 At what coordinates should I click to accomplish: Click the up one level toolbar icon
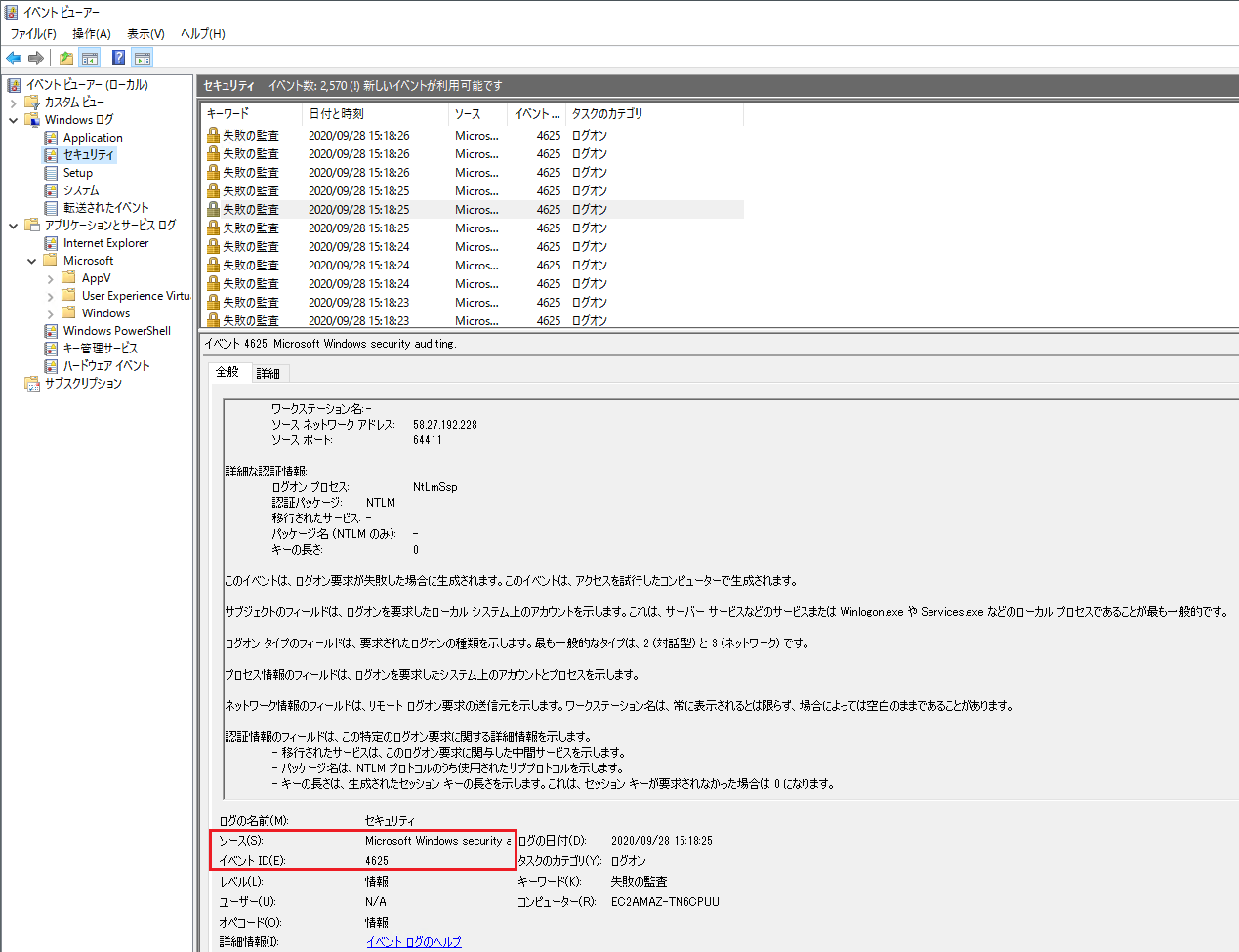pyautogui.click(x=65, y=58)
